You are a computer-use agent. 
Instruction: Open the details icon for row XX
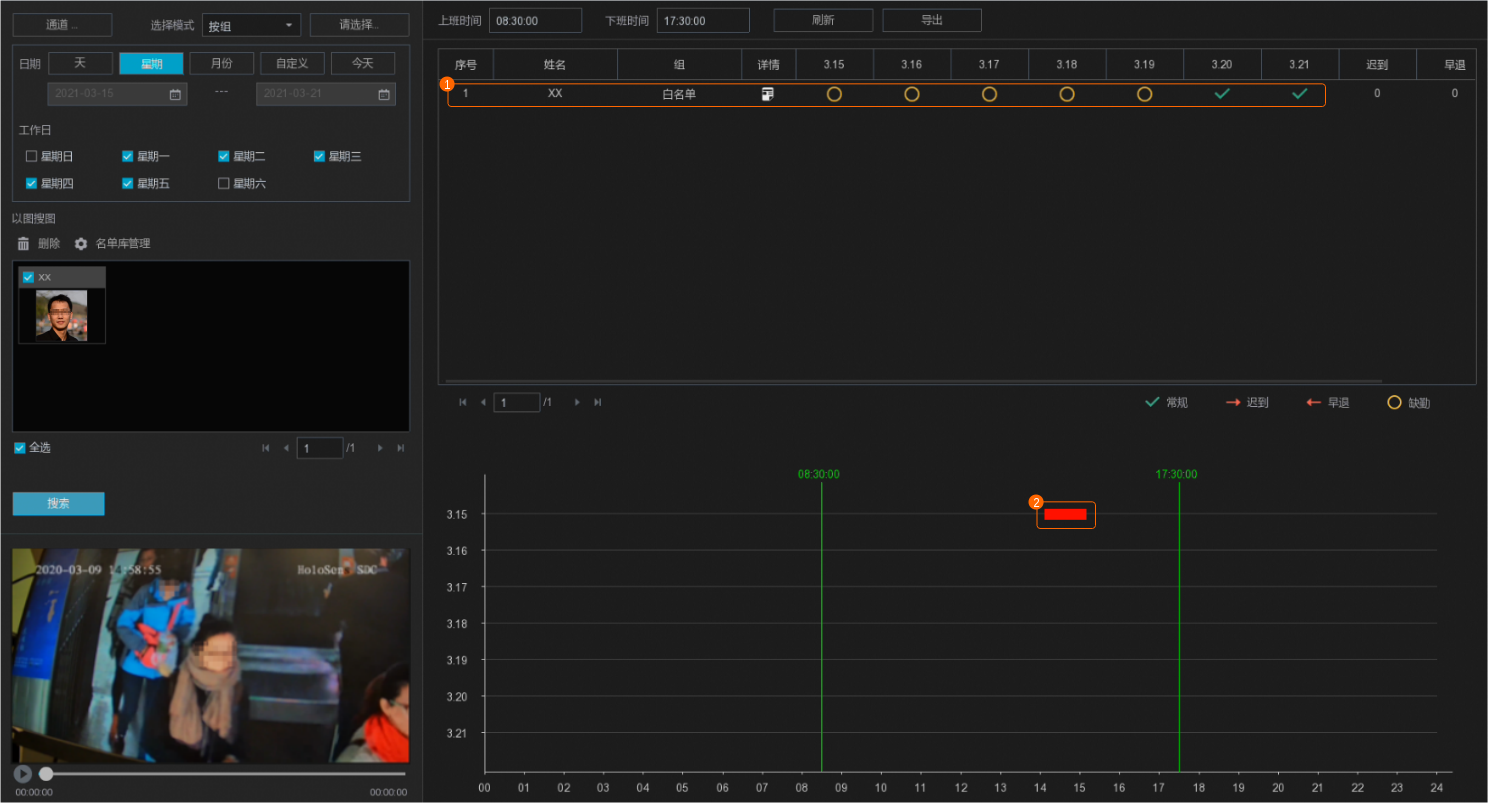767,94
